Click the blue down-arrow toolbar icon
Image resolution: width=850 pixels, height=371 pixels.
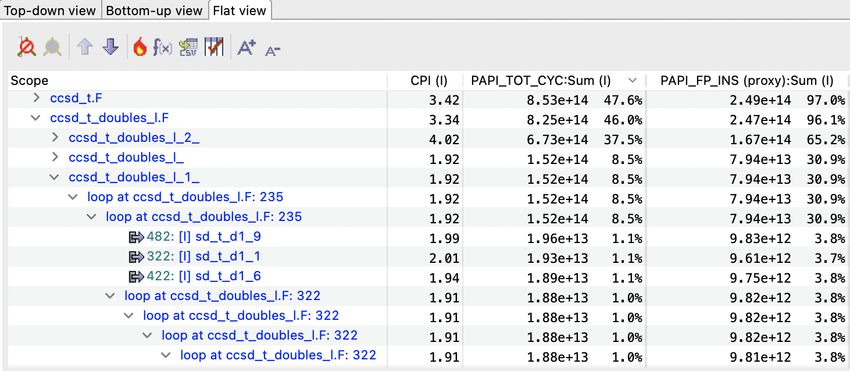coord(111,47)
